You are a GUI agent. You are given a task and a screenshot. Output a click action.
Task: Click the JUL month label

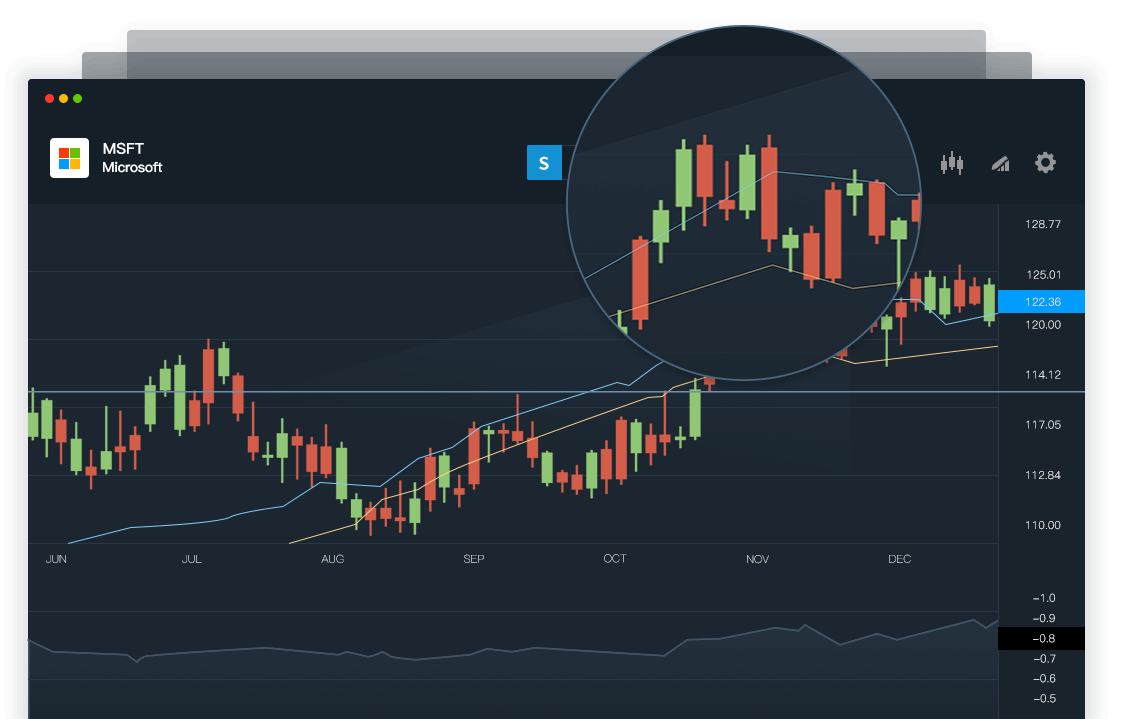(192, 559)
